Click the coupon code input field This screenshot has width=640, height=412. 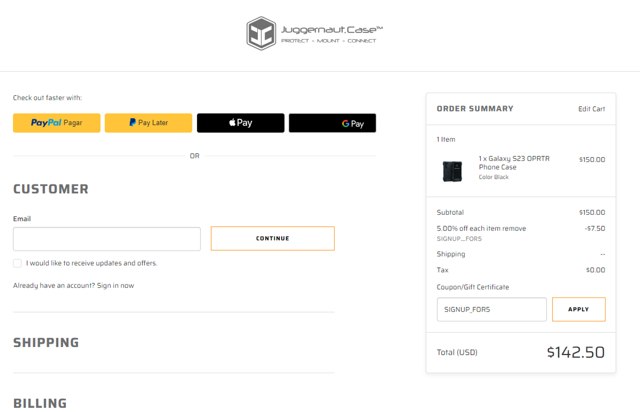click(491, 310)
